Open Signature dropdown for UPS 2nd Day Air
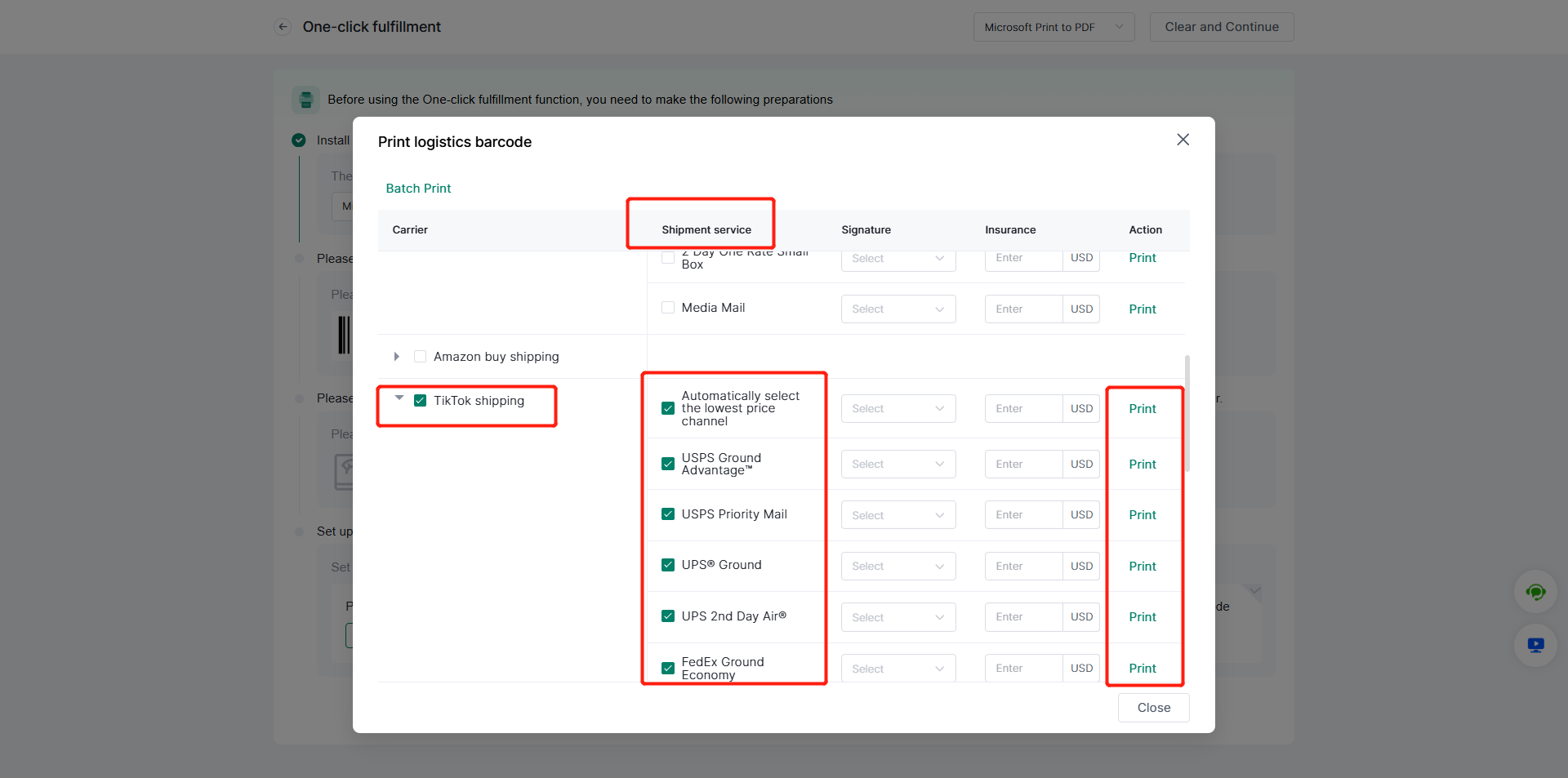Screen dimensions: 1568x778 898,617
